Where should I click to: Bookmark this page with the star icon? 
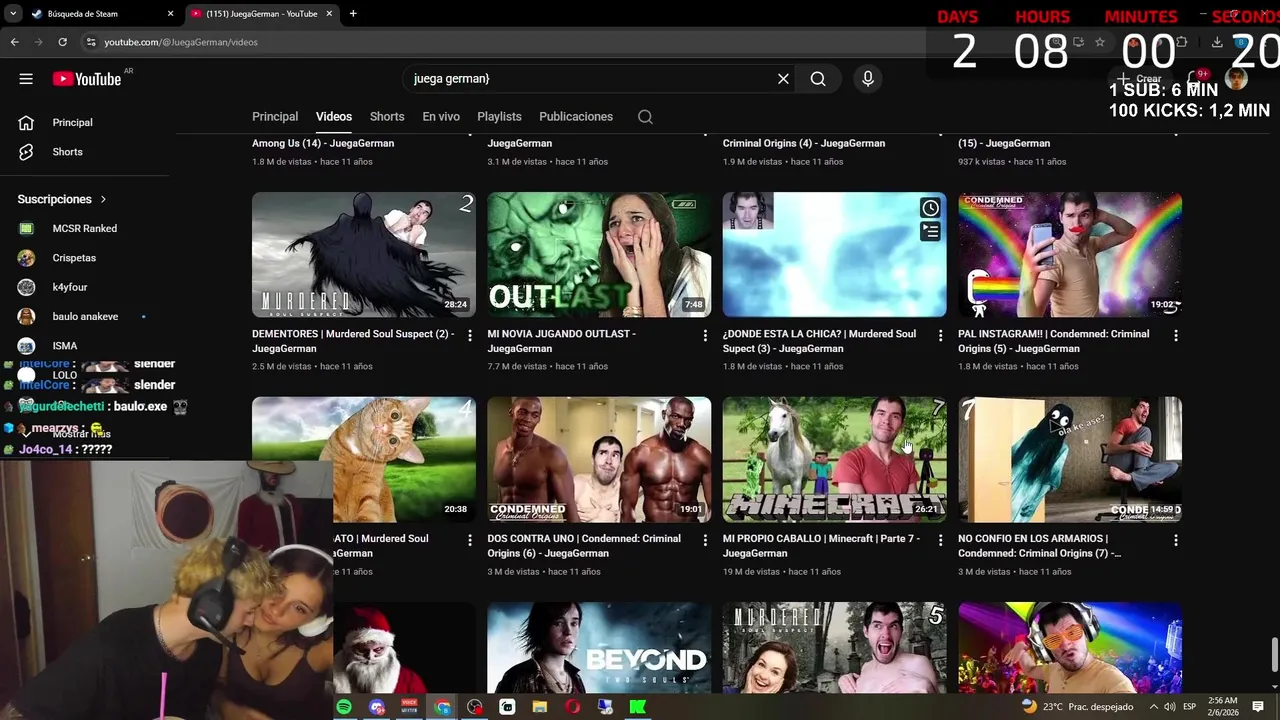tap(1100, 42)
